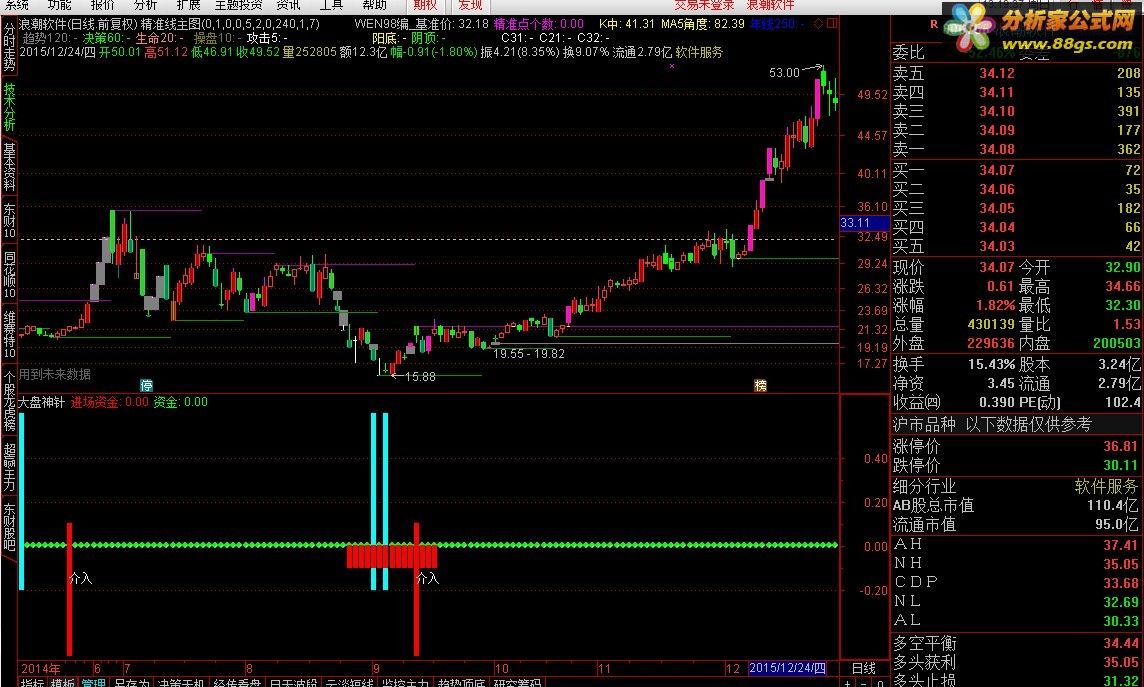Screen dimensions: 1144x687
Task: Click the 卖一 row price 34.08
Action: pyautogui.click(x=997, y=149)
